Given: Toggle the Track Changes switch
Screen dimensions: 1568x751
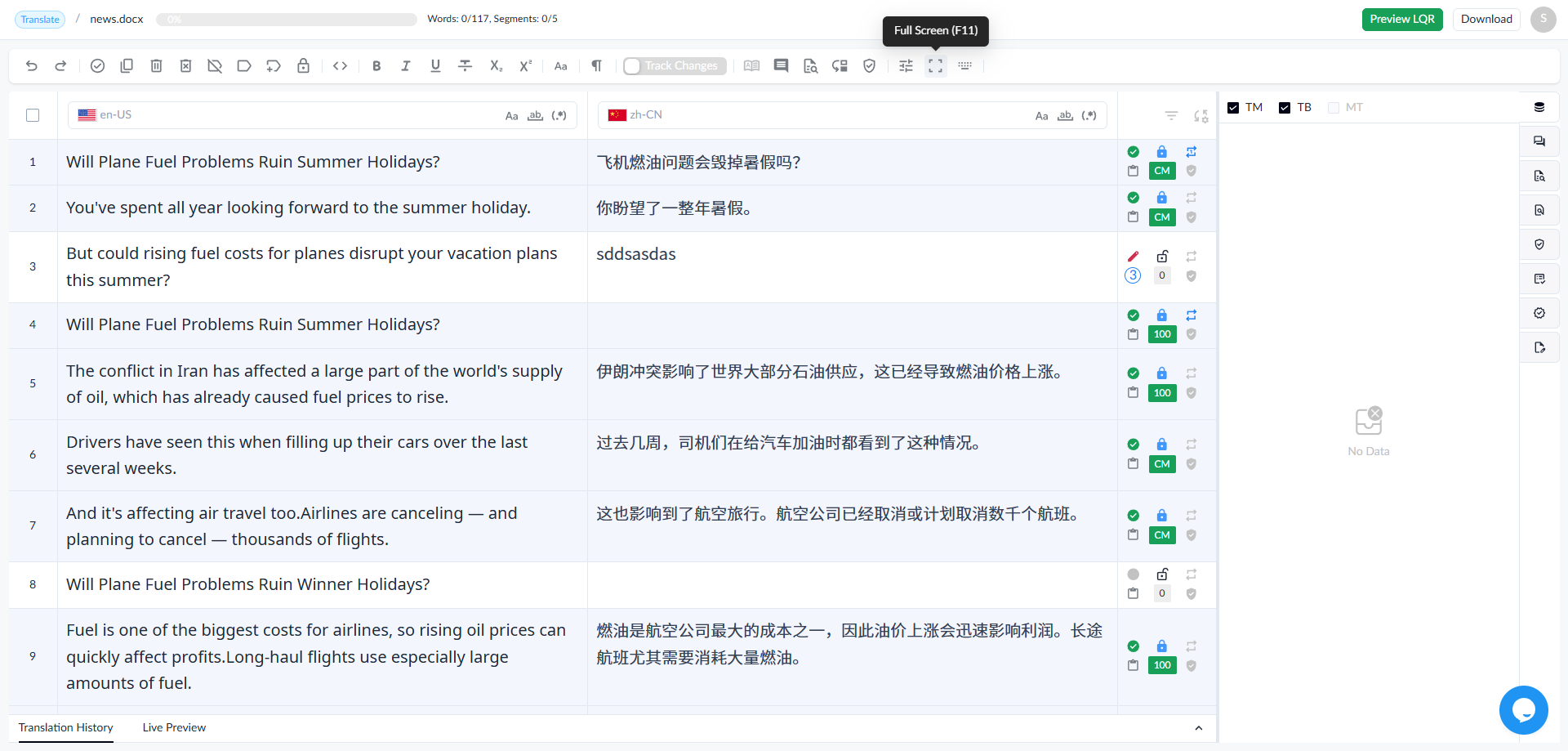Looking at the screenshot, I should click(x=632, y=66).
